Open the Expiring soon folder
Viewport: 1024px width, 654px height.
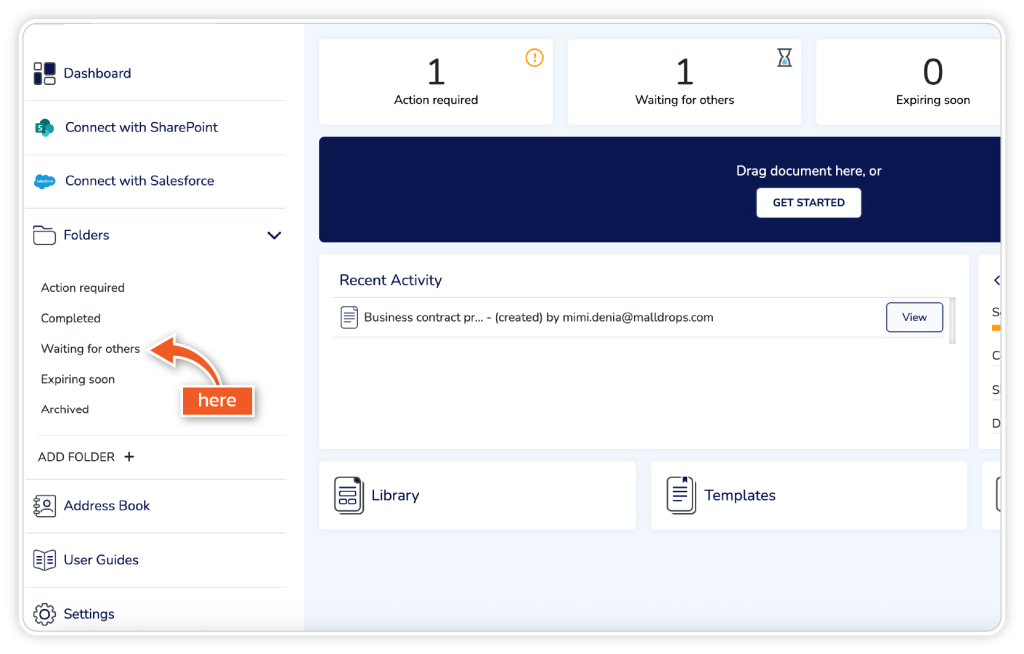pos(78,379)
